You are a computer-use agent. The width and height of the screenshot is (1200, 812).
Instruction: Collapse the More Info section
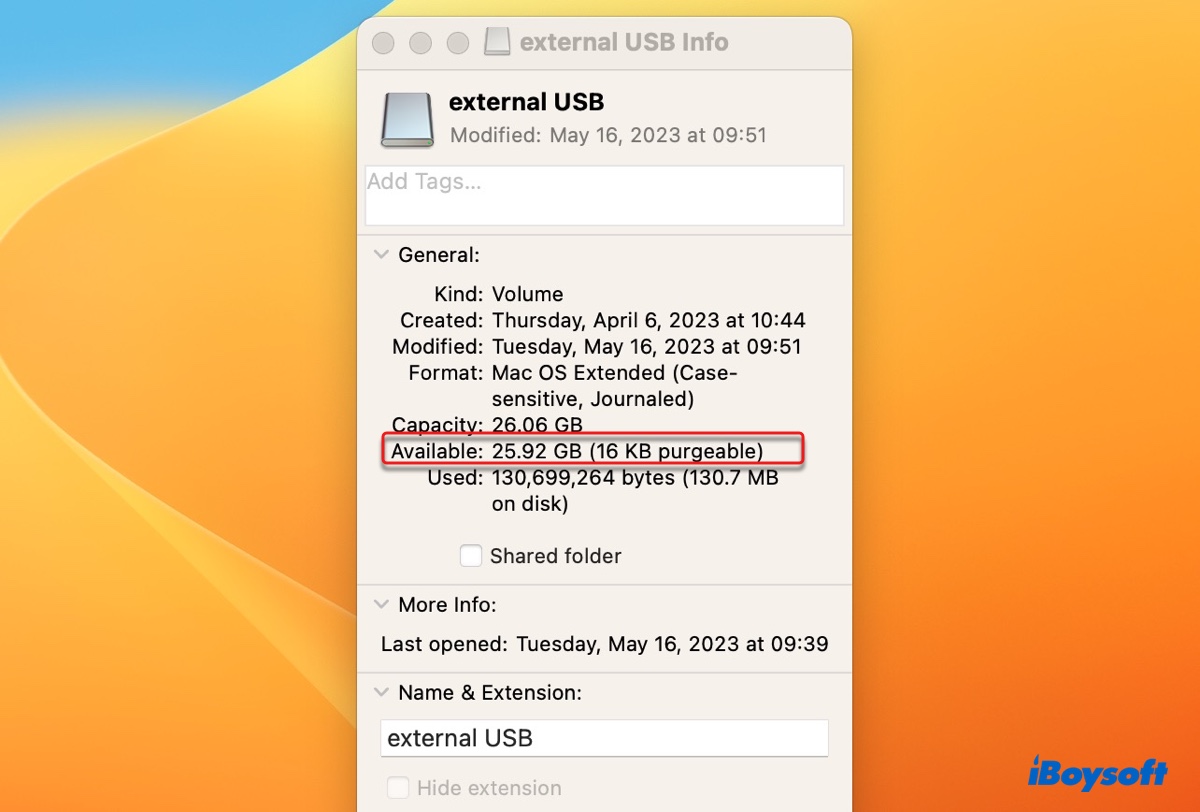(381, 605)
